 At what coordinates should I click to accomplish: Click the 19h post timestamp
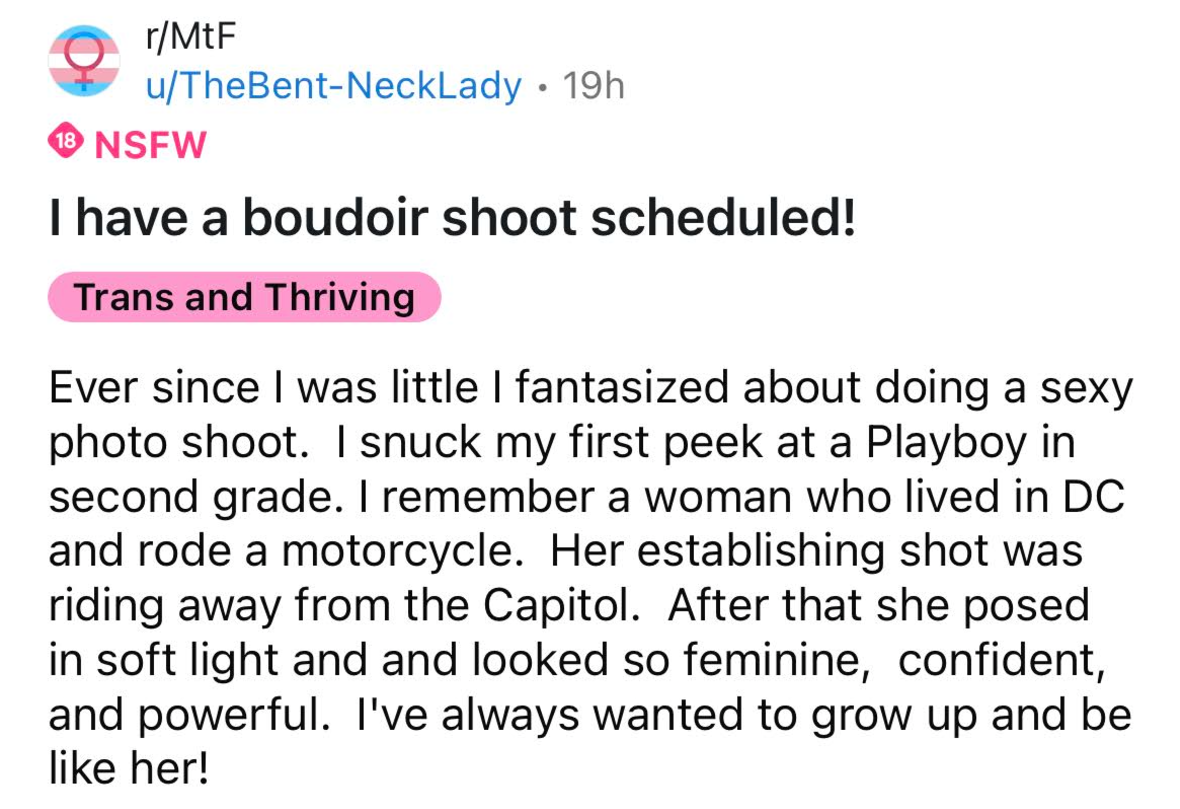pyautogui.click(x=594, y=86)
